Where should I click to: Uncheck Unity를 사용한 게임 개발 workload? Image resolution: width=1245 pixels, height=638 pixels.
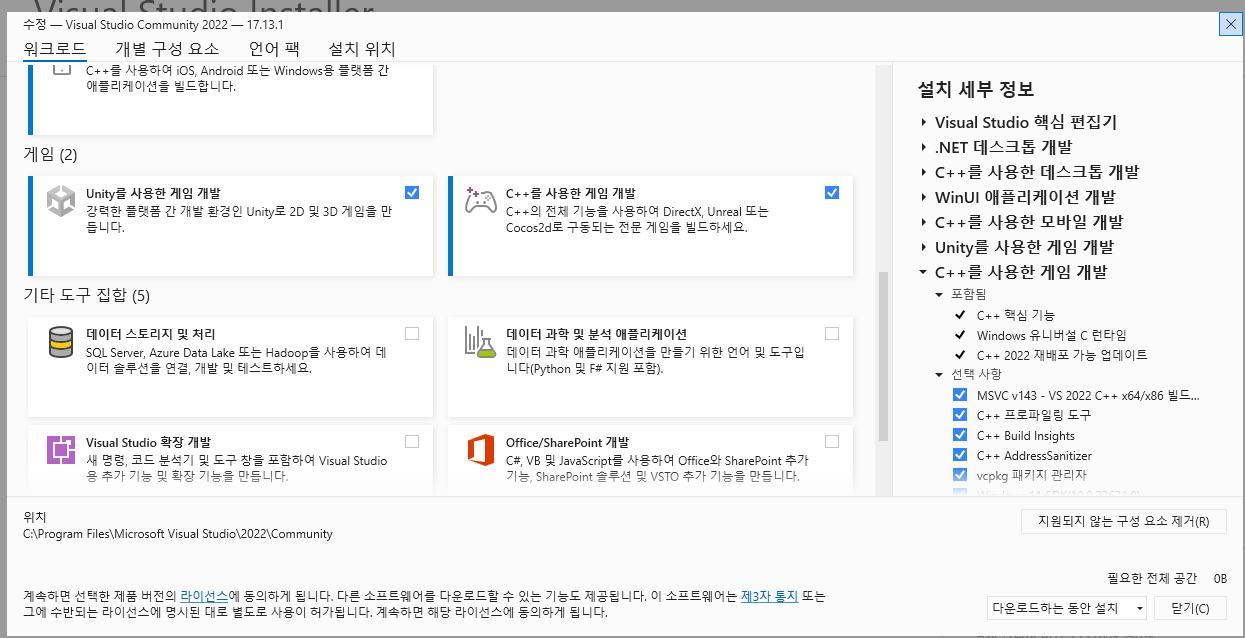412,192
